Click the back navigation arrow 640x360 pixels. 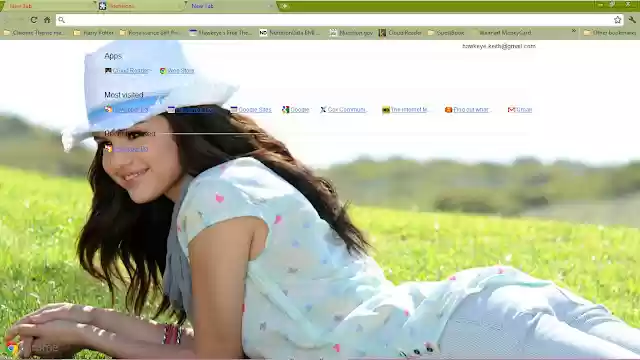[7, 20]
